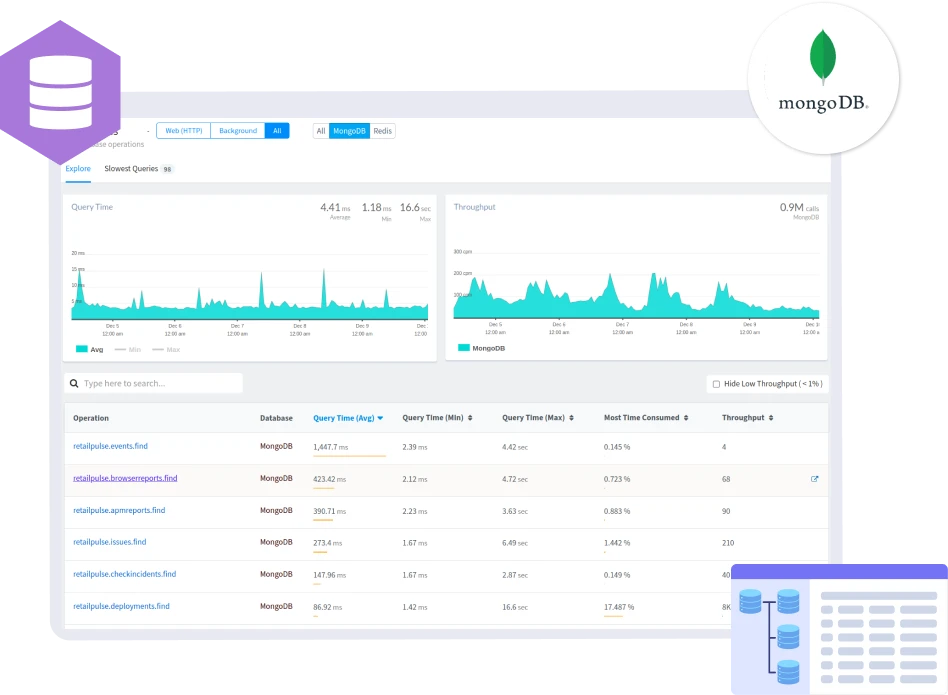Click the 390.71 ms average value
The width and height of the screenshot is (948, 695).
point(330,511)
